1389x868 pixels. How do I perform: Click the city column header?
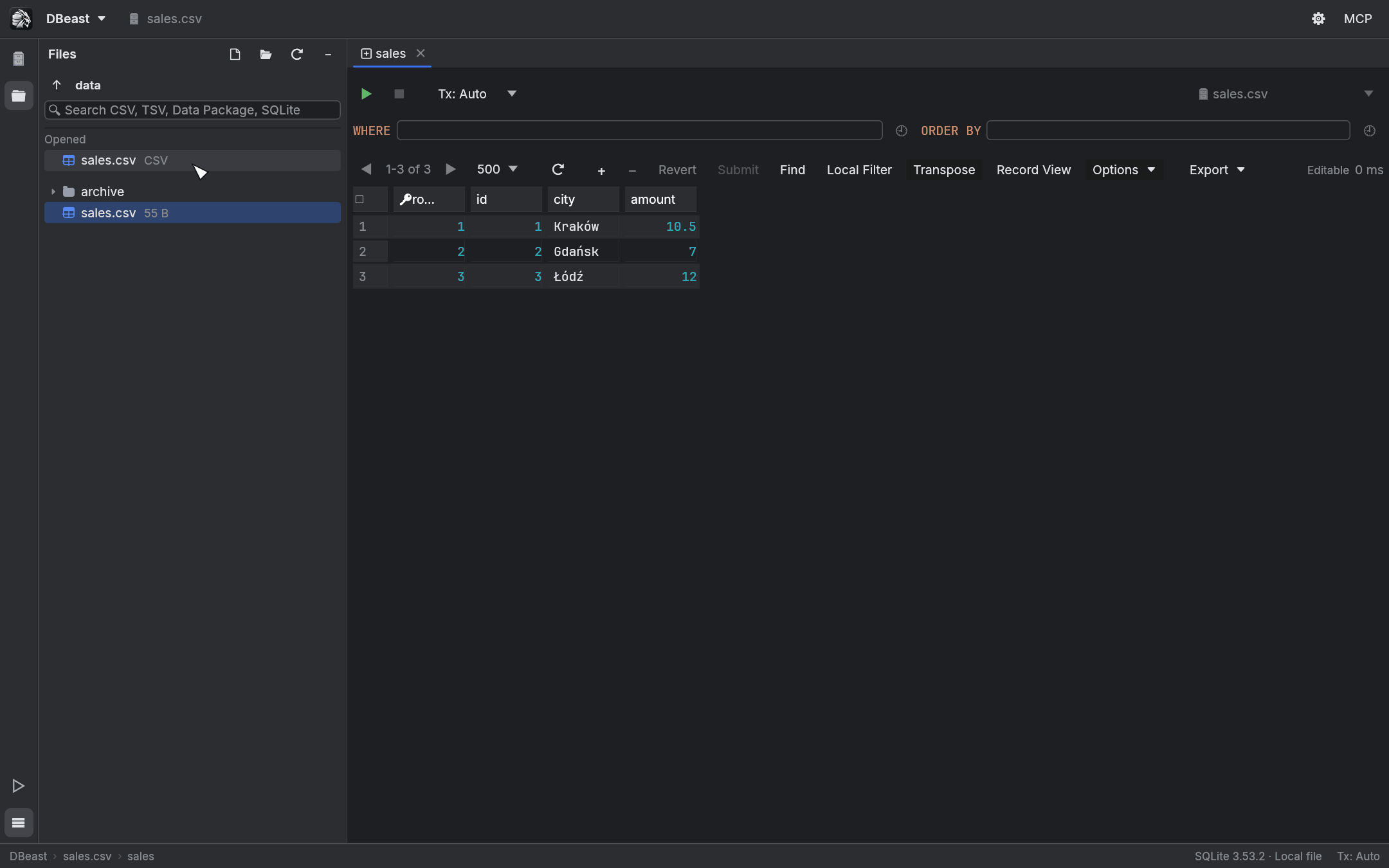pos(583,199)
